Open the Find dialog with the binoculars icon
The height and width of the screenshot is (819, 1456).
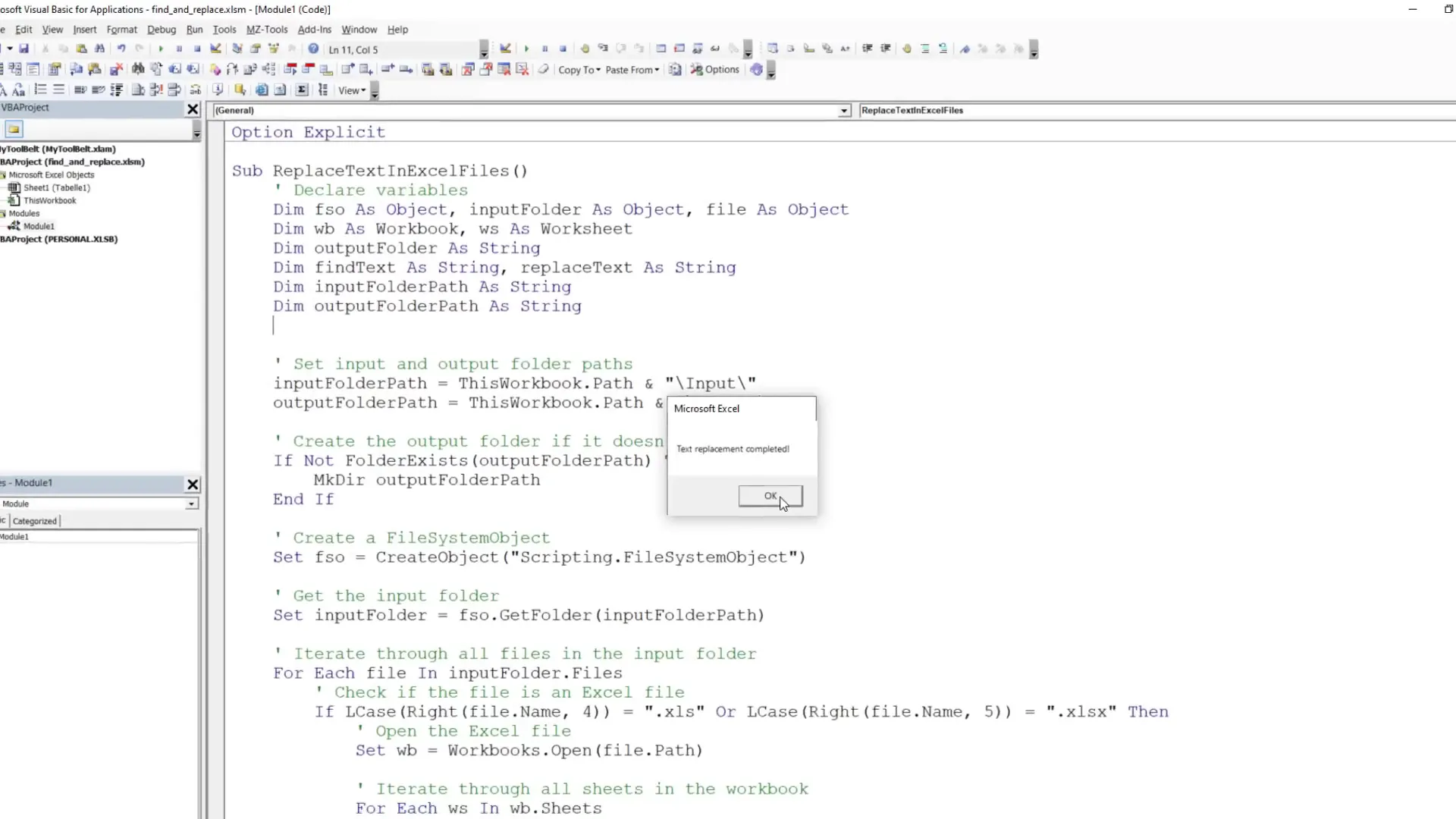[x=99, y=49]
